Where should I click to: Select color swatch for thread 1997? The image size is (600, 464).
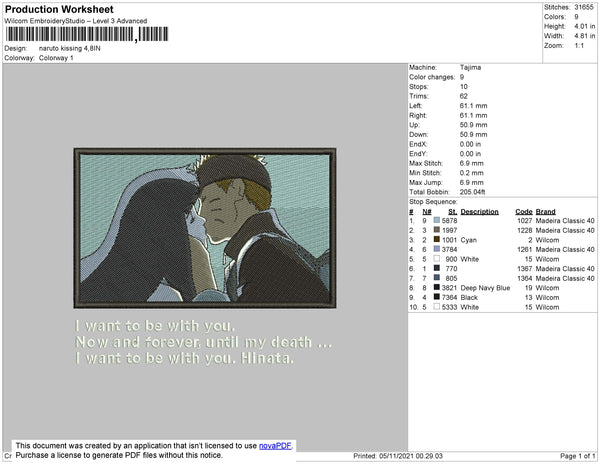coord(437,230)
